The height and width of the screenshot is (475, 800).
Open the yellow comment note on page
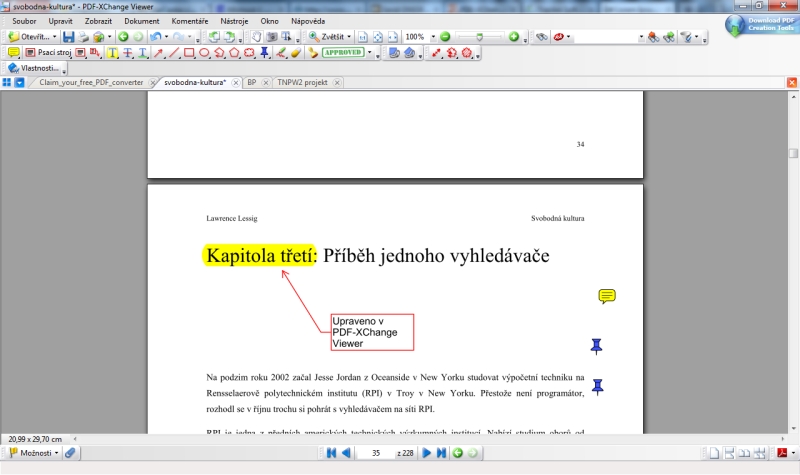(607, 296)
